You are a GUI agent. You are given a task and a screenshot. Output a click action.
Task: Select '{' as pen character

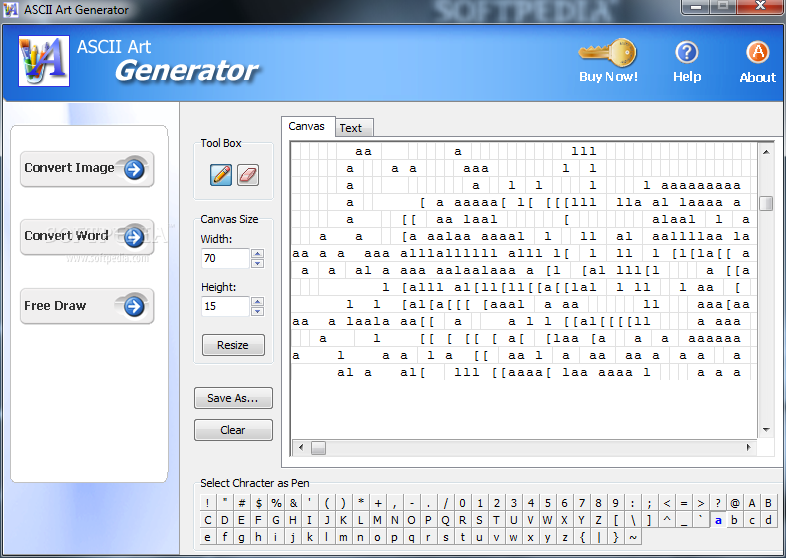click(582, 537)
